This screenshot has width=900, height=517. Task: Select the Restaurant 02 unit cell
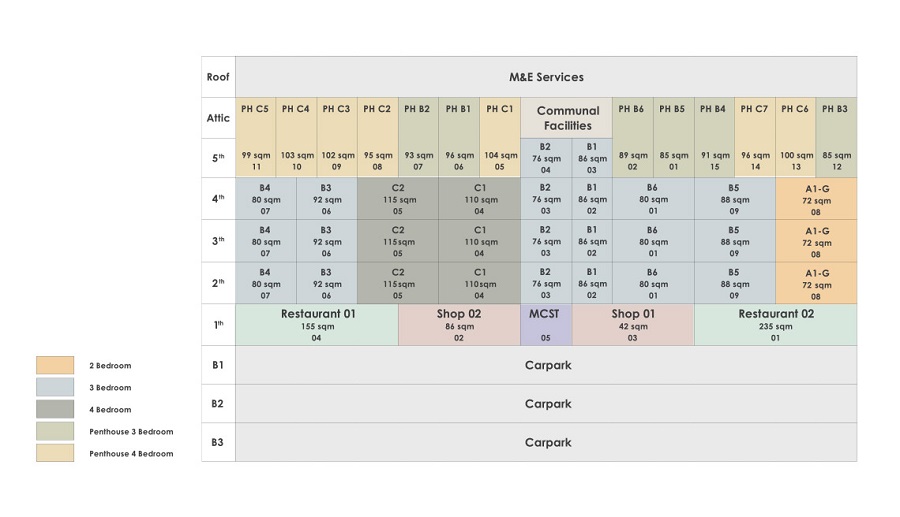775,325
